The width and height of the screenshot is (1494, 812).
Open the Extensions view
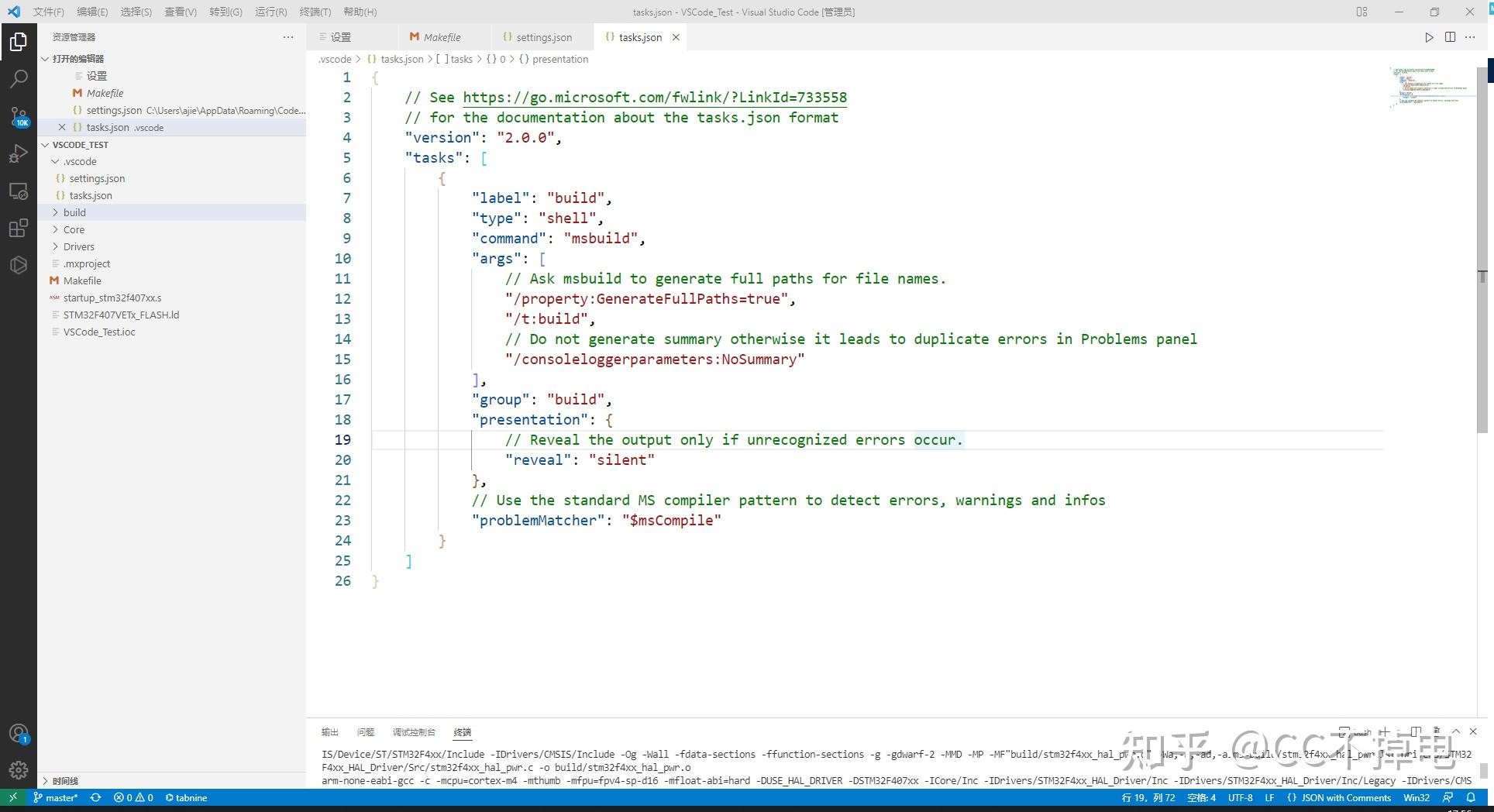pos(19,228)
